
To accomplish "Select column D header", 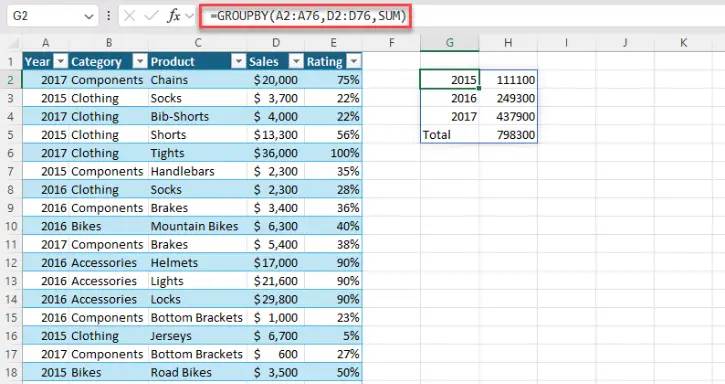I will [276, 43].
